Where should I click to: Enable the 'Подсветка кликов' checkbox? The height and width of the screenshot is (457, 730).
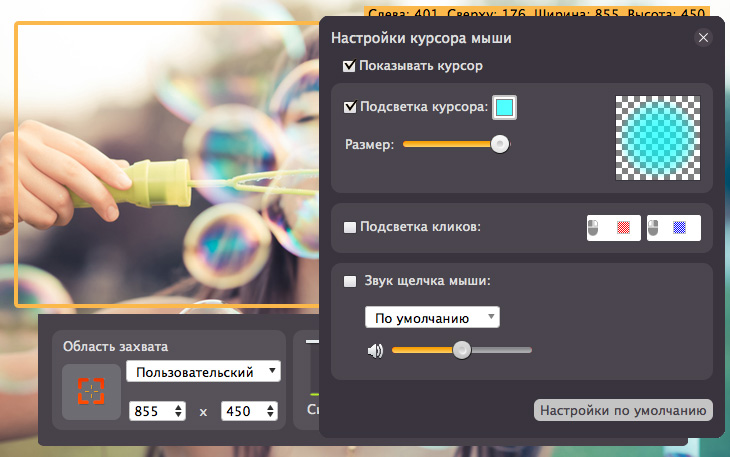coord(350,227)
